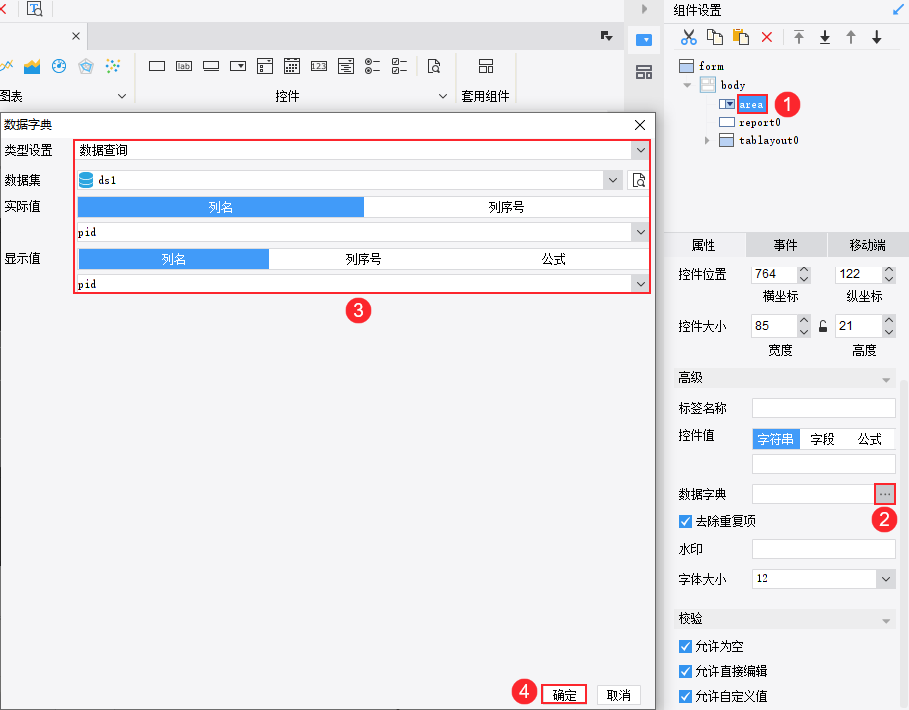Click the 套用组件 template icon
Viewport: 909px width, 710px height.
point(486,66)
